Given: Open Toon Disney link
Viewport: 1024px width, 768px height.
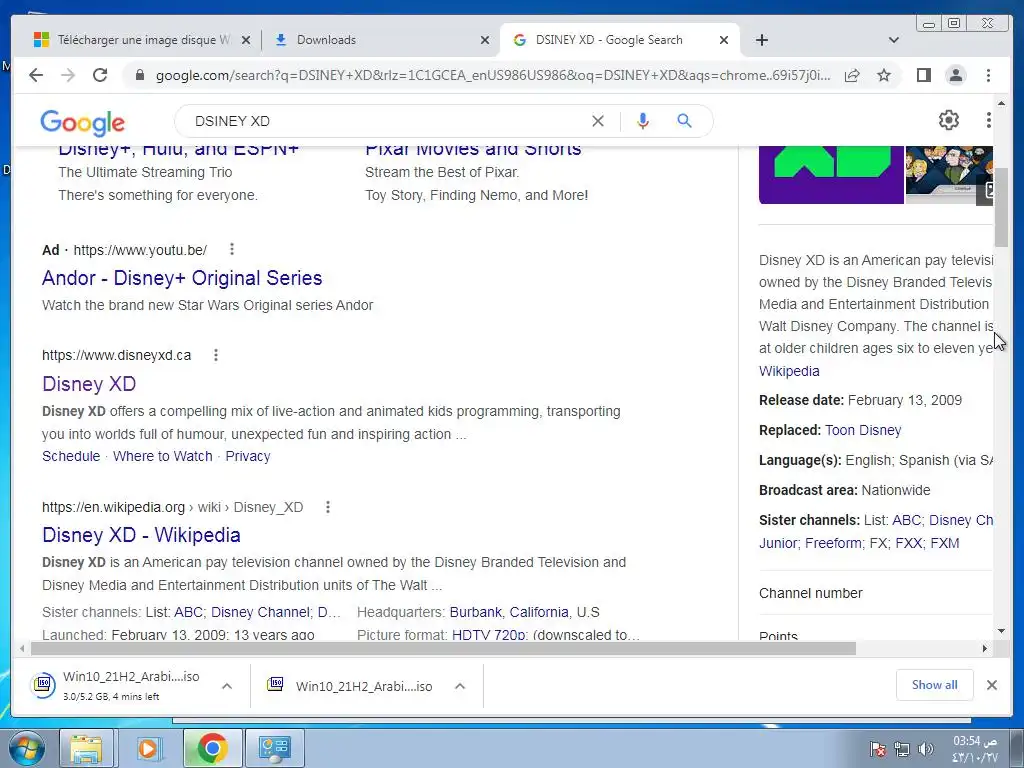Looking at the screenshot, I should tap(863, 430).
